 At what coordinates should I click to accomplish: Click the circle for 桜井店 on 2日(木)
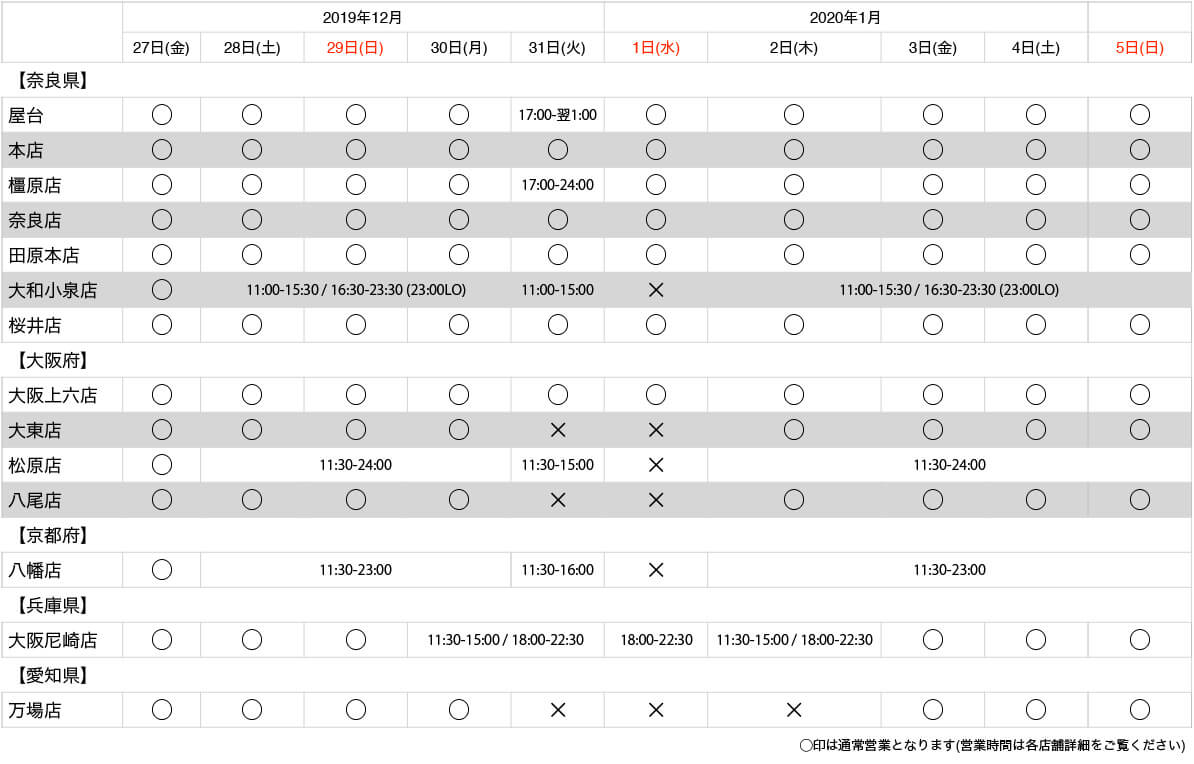793,325
